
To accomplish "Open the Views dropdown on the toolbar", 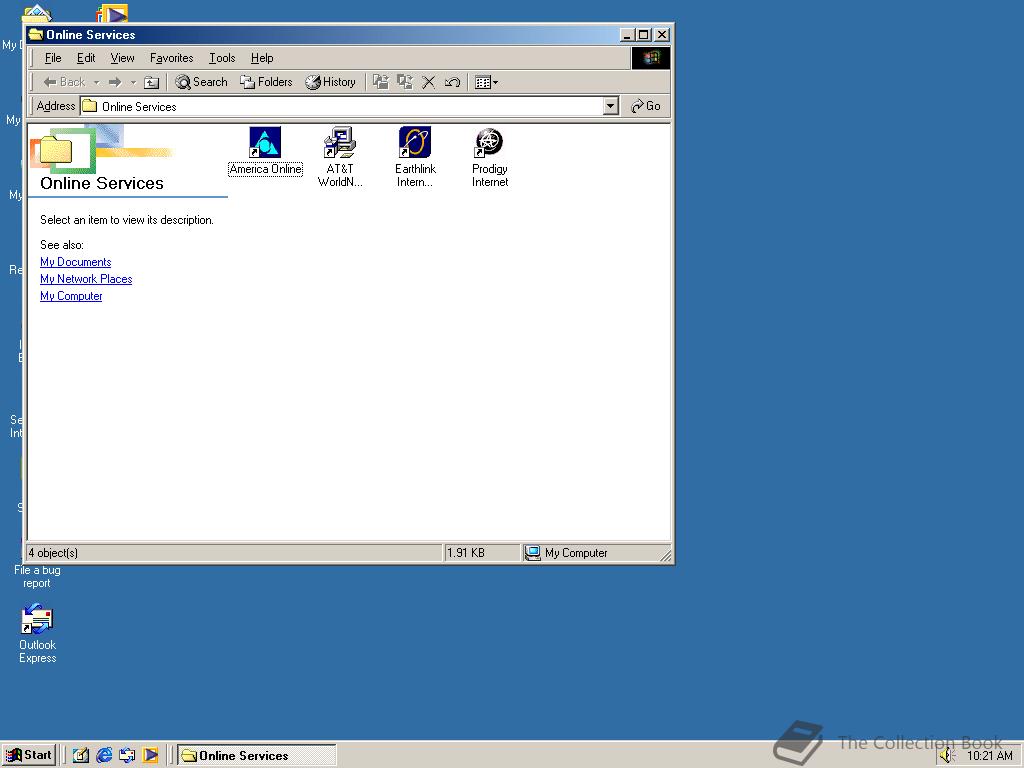I will [495, 82].
